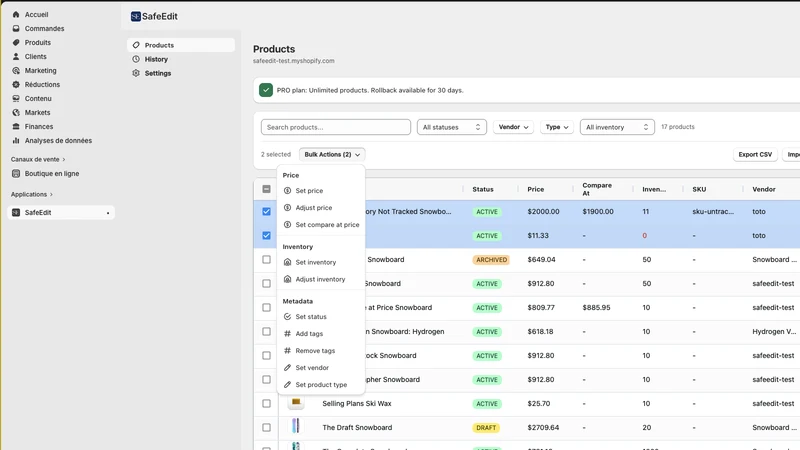This screenshot has width=800, height=450.
Task: Open the Type filter dropdown
Action: tap(557, 127)
